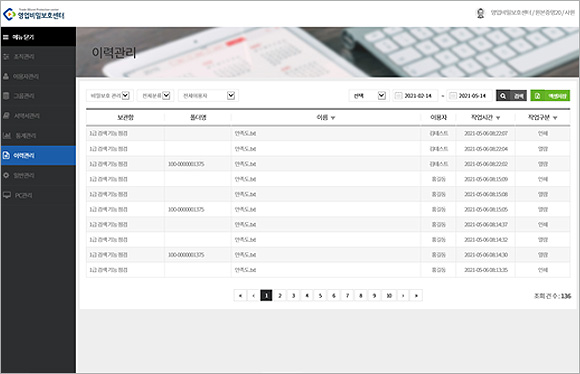580x374 pixels.
Task: Go to page 5
Action: coord(320,296)
